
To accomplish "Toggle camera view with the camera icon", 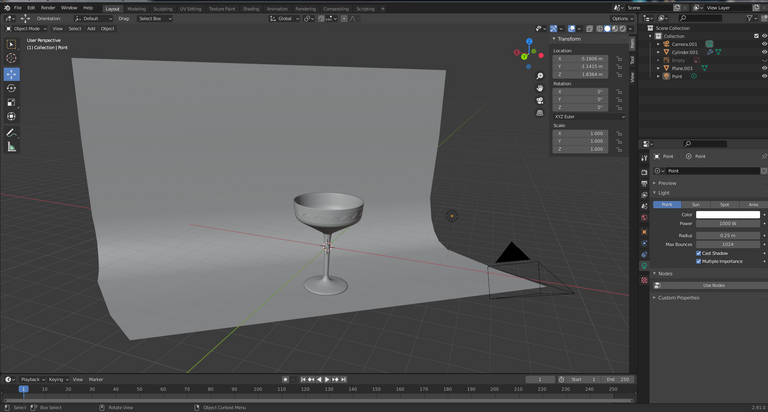I will pyautogui.click(x=540, y=100).
